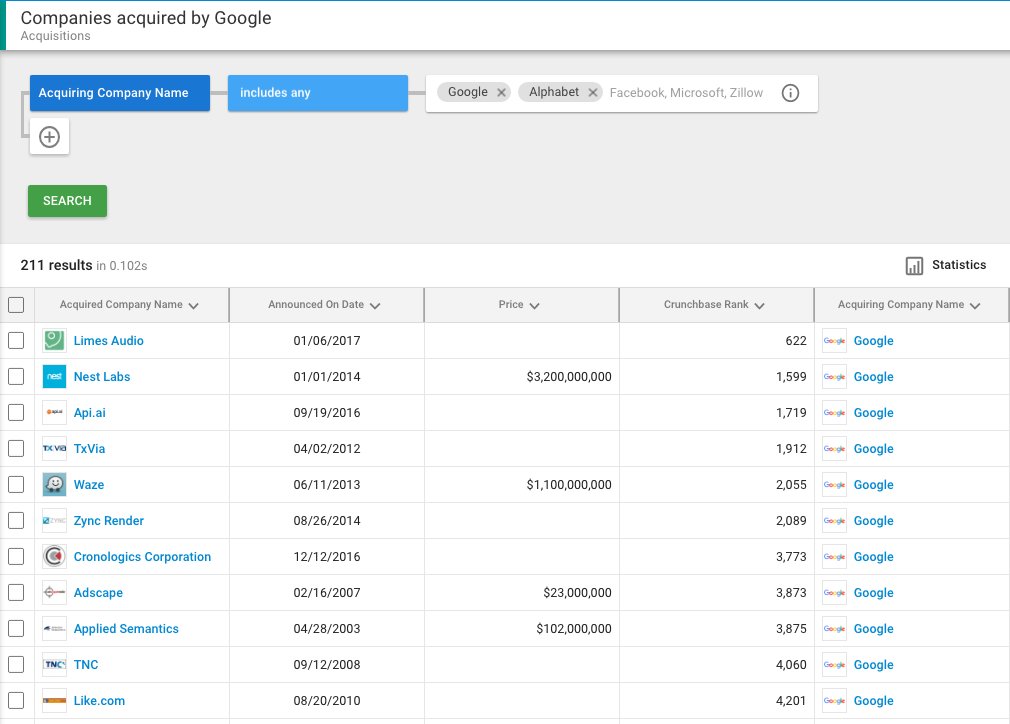Toggle the select-all header checkbox
The height and width of the screenshot is (724, 1010).
pyautogui.click(x=16, y=305)
